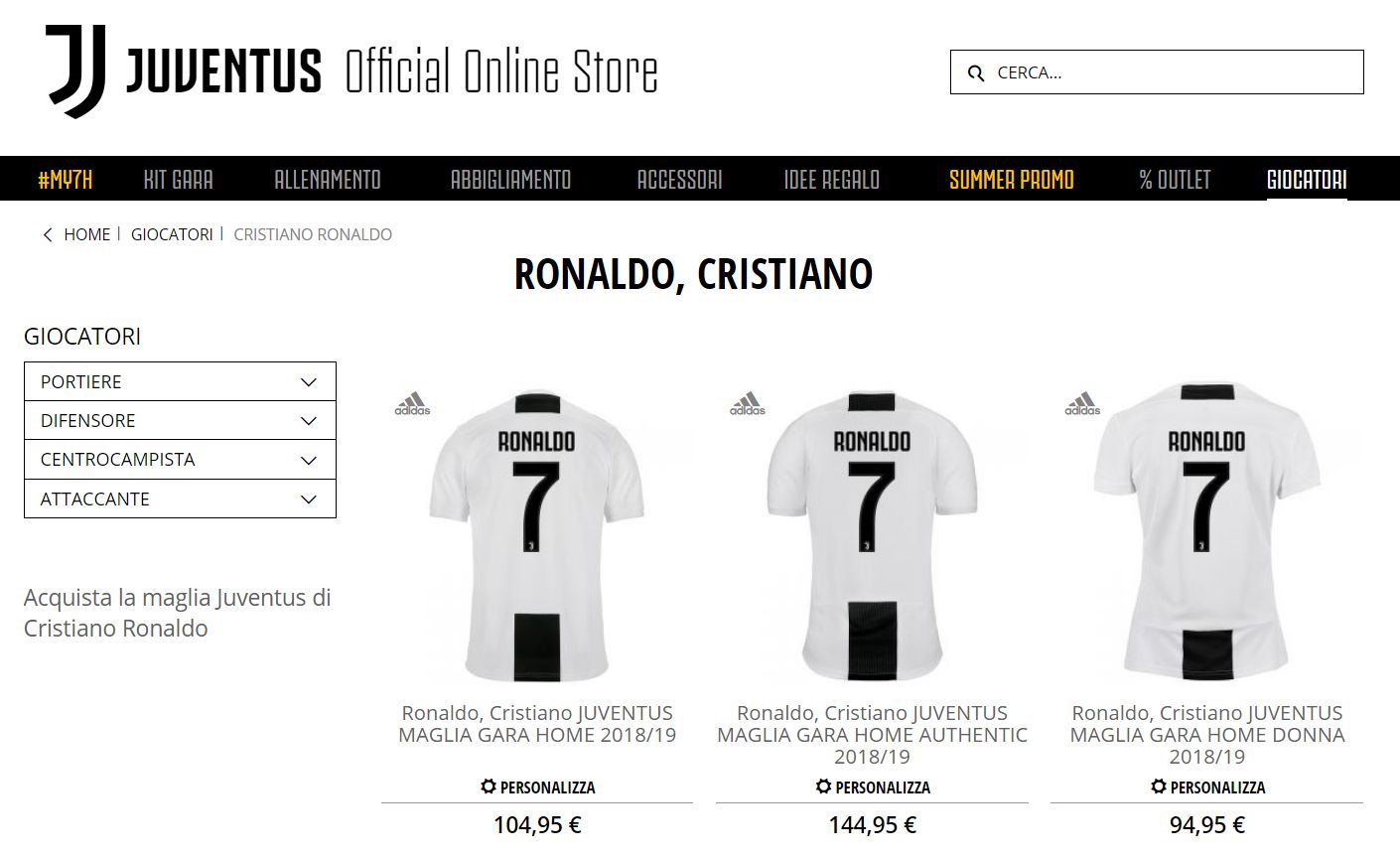The width and height of the screenshot is (1400, 857).
Task: Open Personalizza for the Donna jersey
Action: click(1207, 786)
